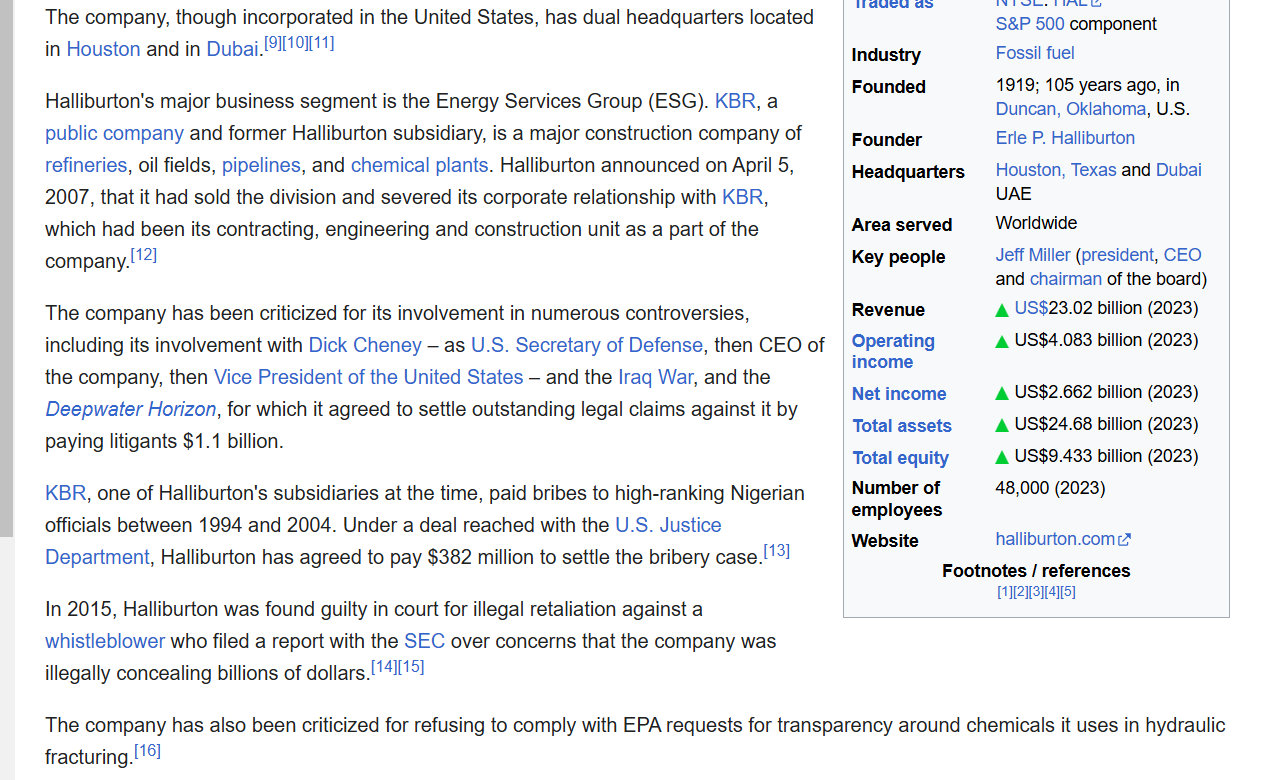The height and width of the screenshot is (780, 1262).
Task: Click the 'Area served' infobox label
Action: 902,225
